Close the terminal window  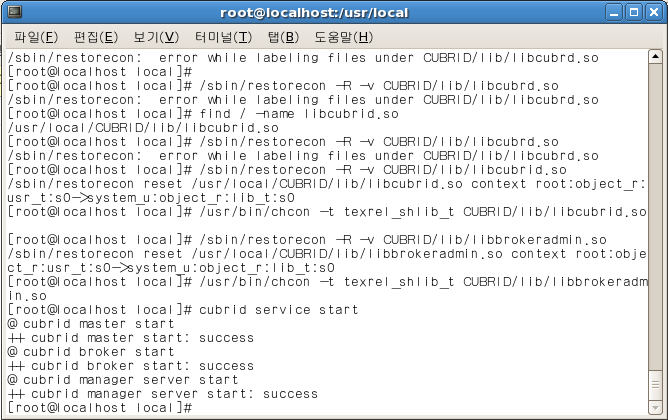653,12
